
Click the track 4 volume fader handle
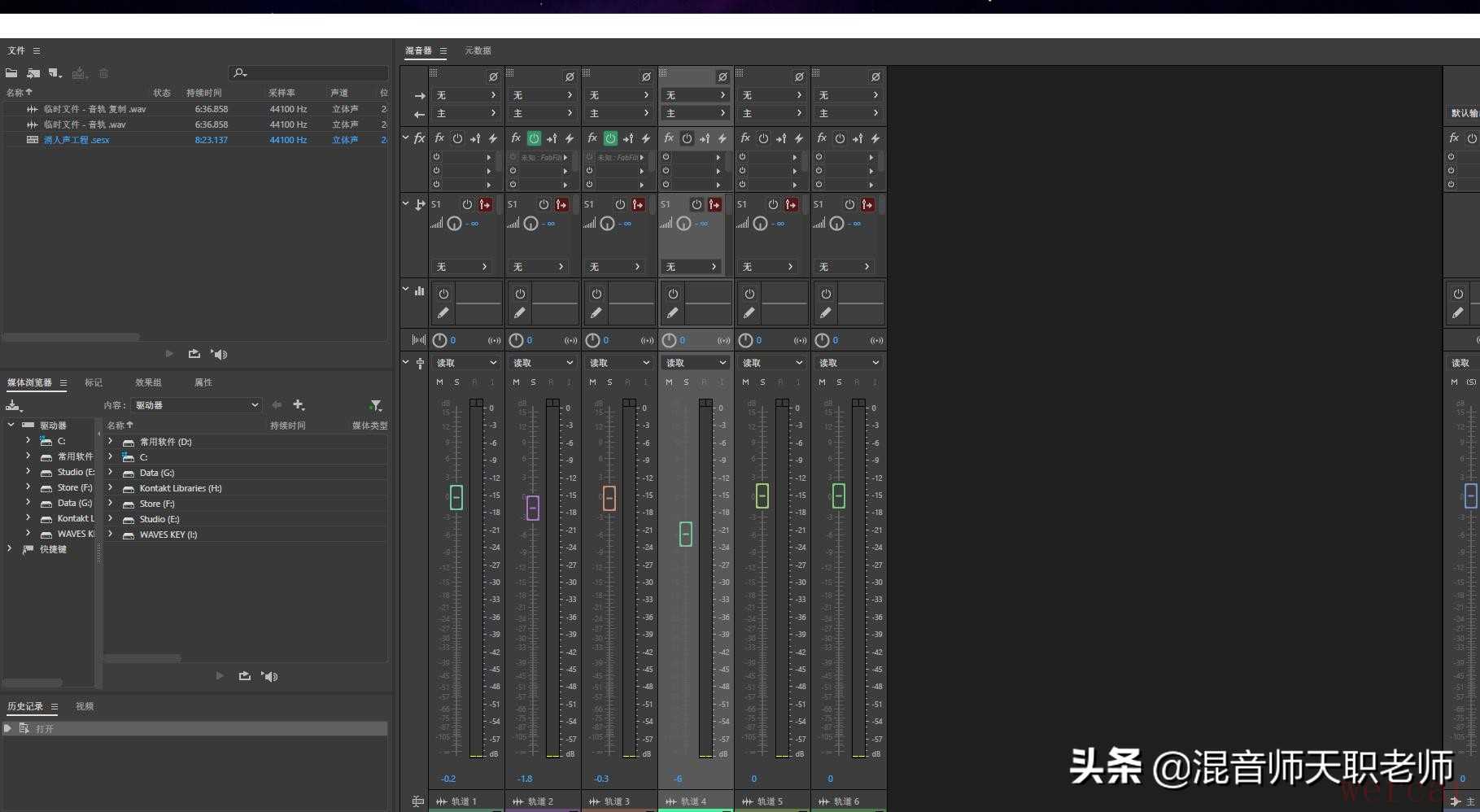(686, 534)
